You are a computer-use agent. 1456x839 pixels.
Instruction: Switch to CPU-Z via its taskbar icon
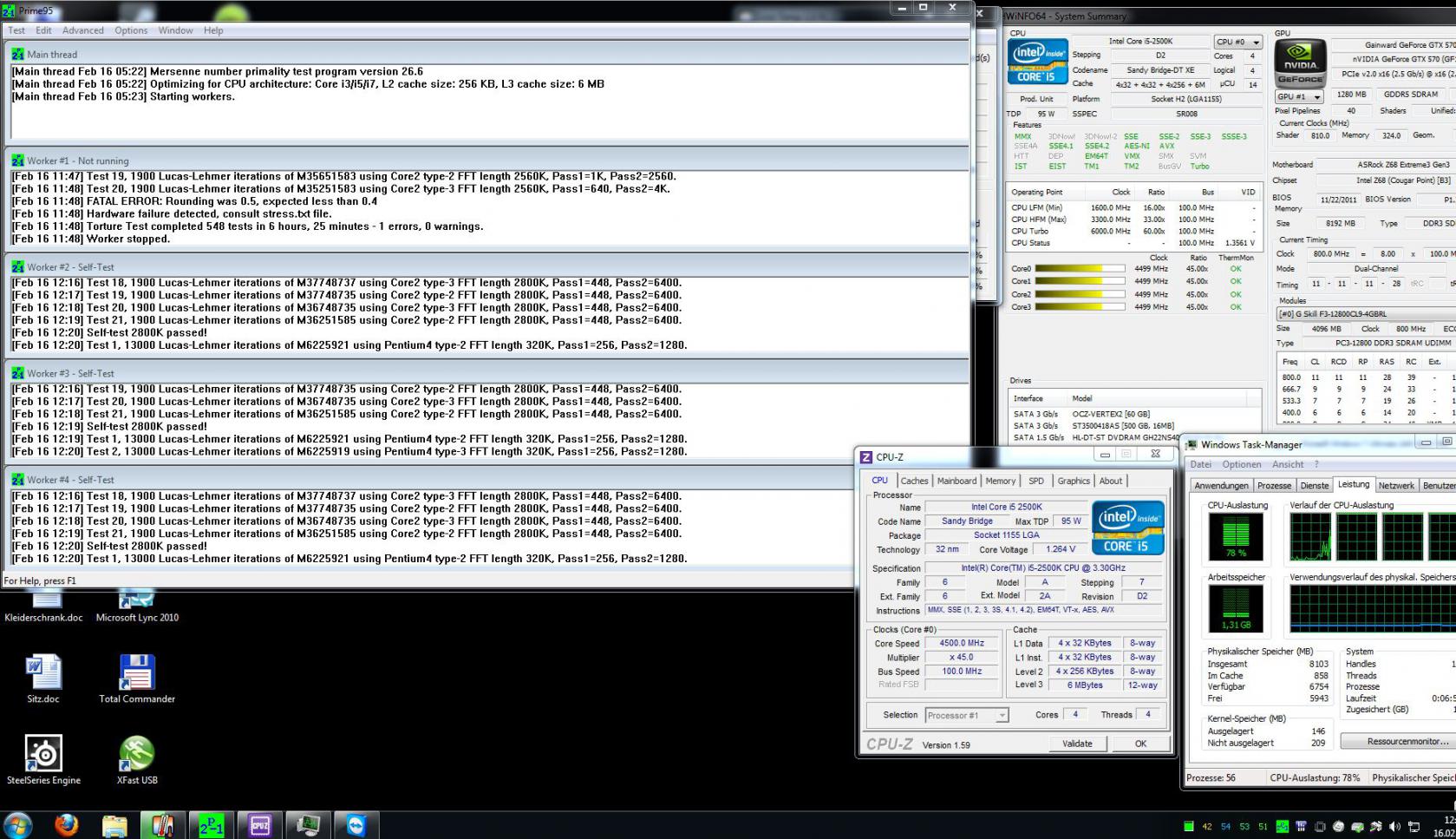coord(259,826)
